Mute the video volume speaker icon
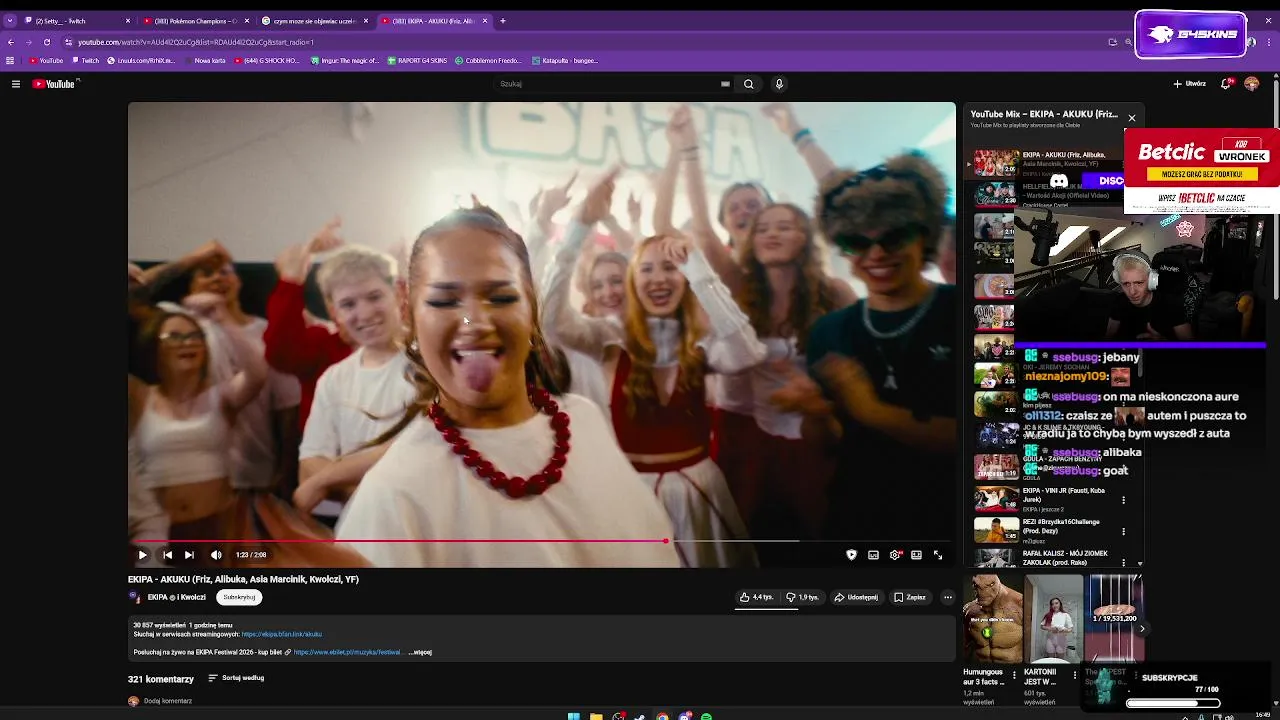The image size is (1280, 720). tap(216, 555)
